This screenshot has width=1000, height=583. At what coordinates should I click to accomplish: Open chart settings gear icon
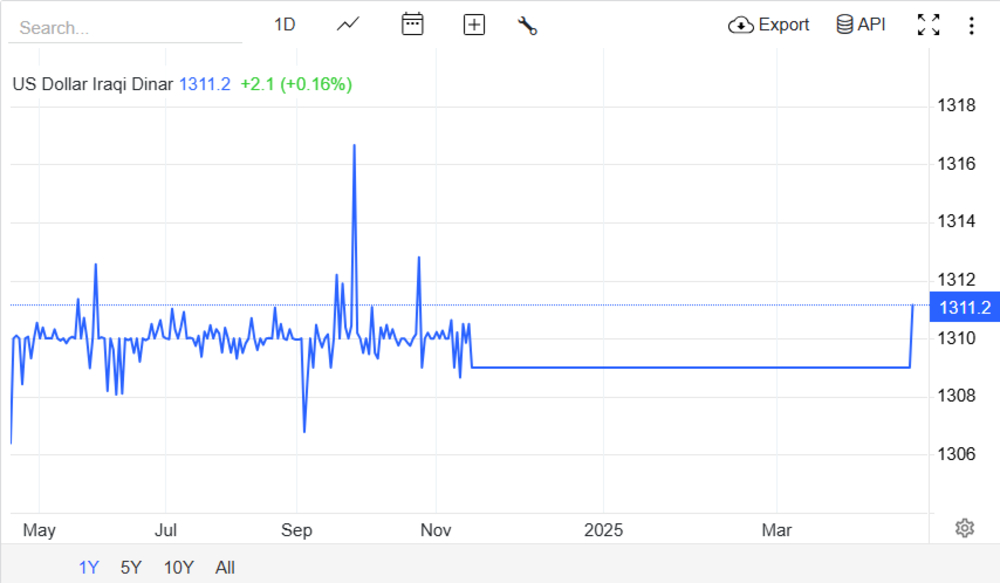964,528
